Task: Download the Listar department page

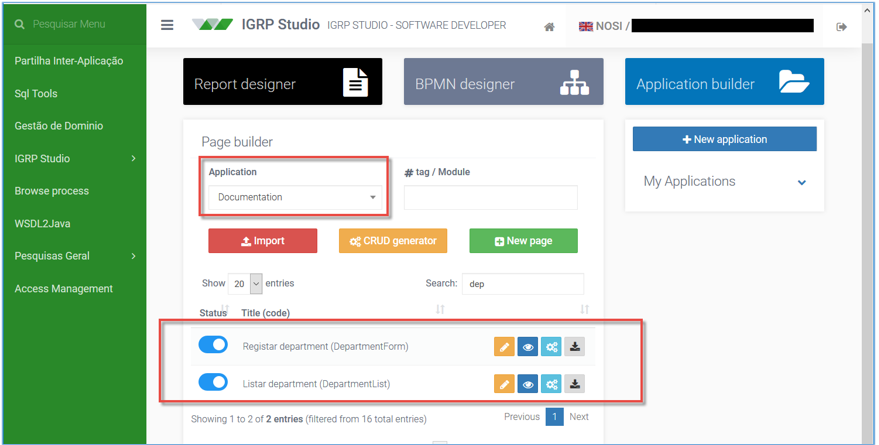Action: (x=575, y=384)
